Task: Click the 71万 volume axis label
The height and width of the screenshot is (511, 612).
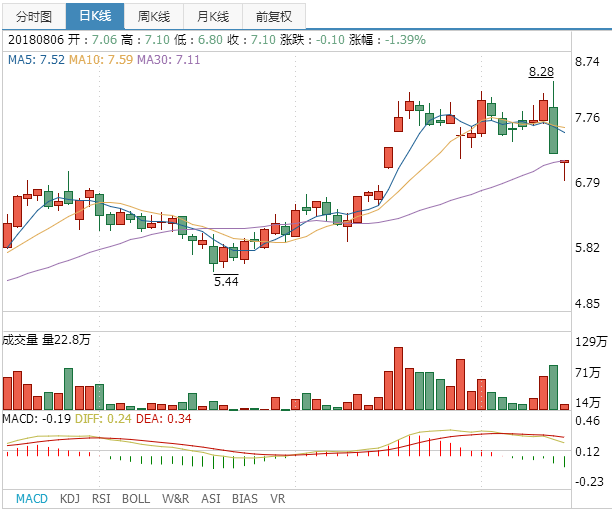Action: 587,372
